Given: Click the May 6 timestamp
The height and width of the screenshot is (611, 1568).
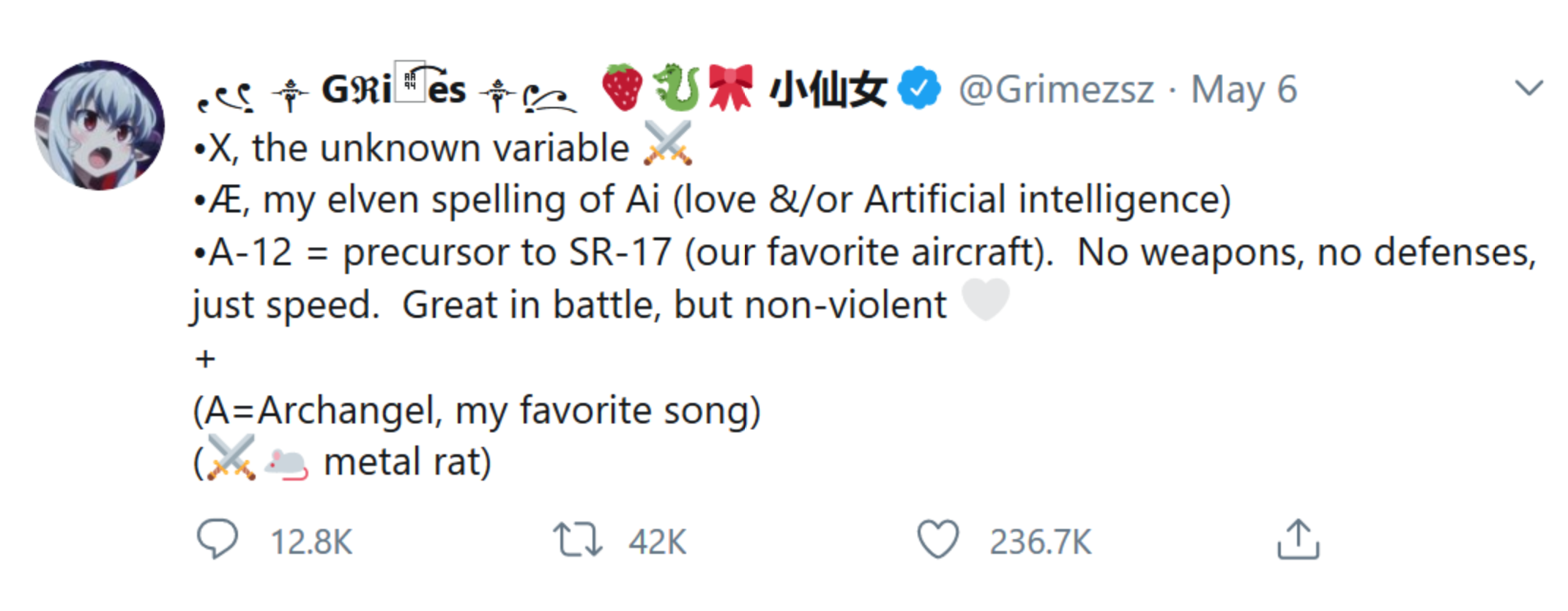Looking at the screenshot, I should pos(1244,90).
